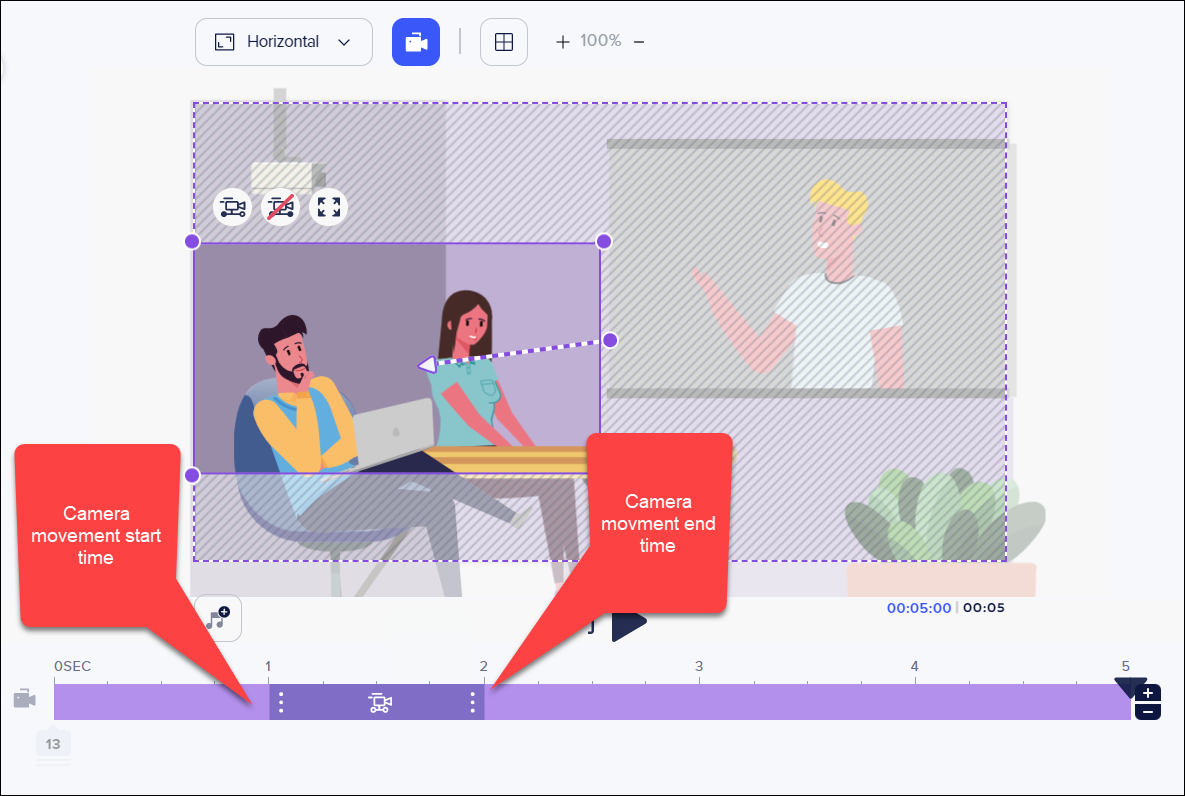
Task: Expand the plus zoom control at timeline's right edge
Action: coord(1148,690)
